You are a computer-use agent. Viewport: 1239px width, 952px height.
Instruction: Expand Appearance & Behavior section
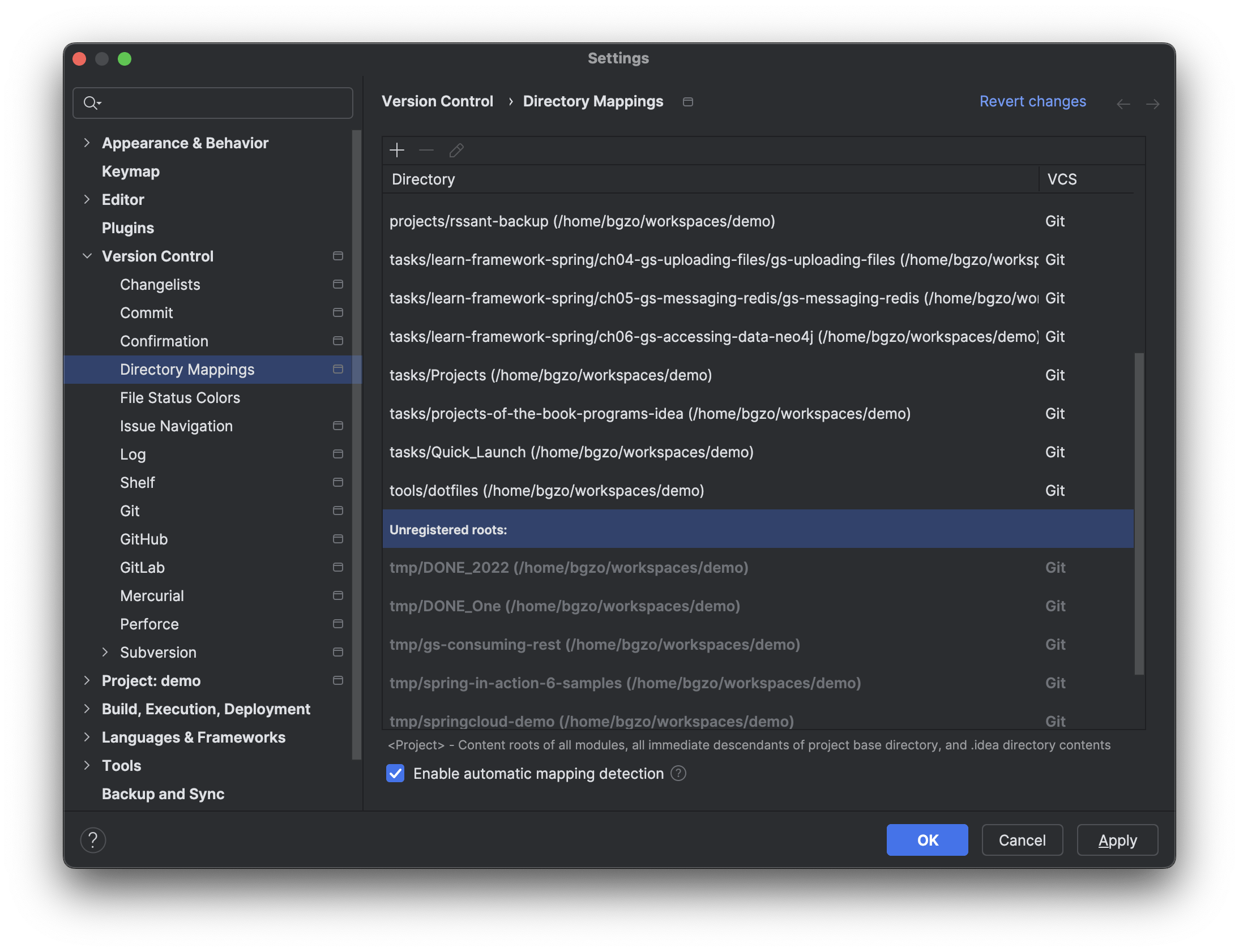click(x=87, y=143)
